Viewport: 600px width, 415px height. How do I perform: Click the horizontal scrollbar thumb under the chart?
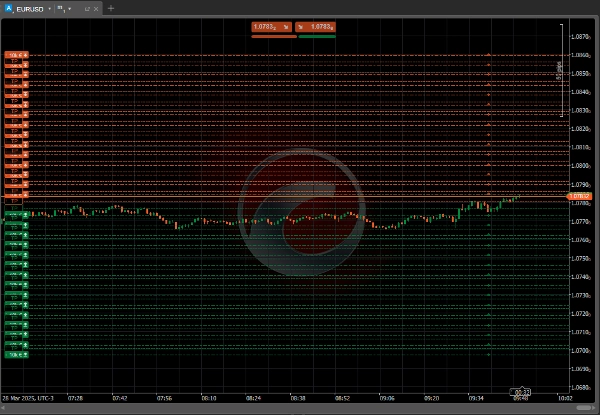584,408
